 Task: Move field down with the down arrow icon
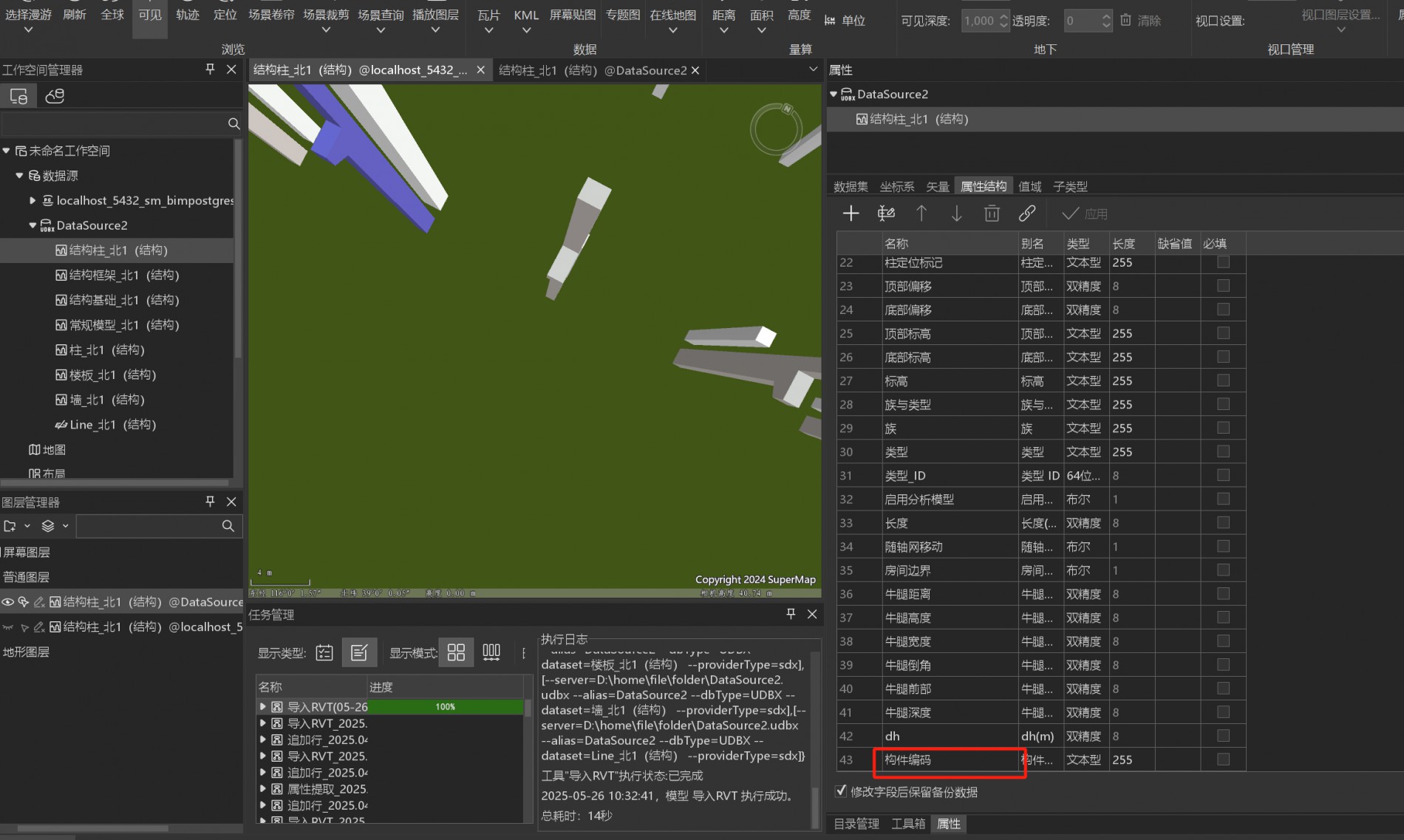tap(957, 214)
